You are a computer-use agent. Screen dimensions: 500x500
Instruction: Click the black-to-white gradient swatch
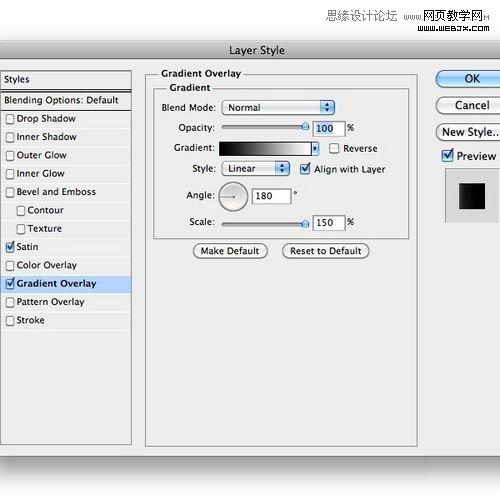265,149
